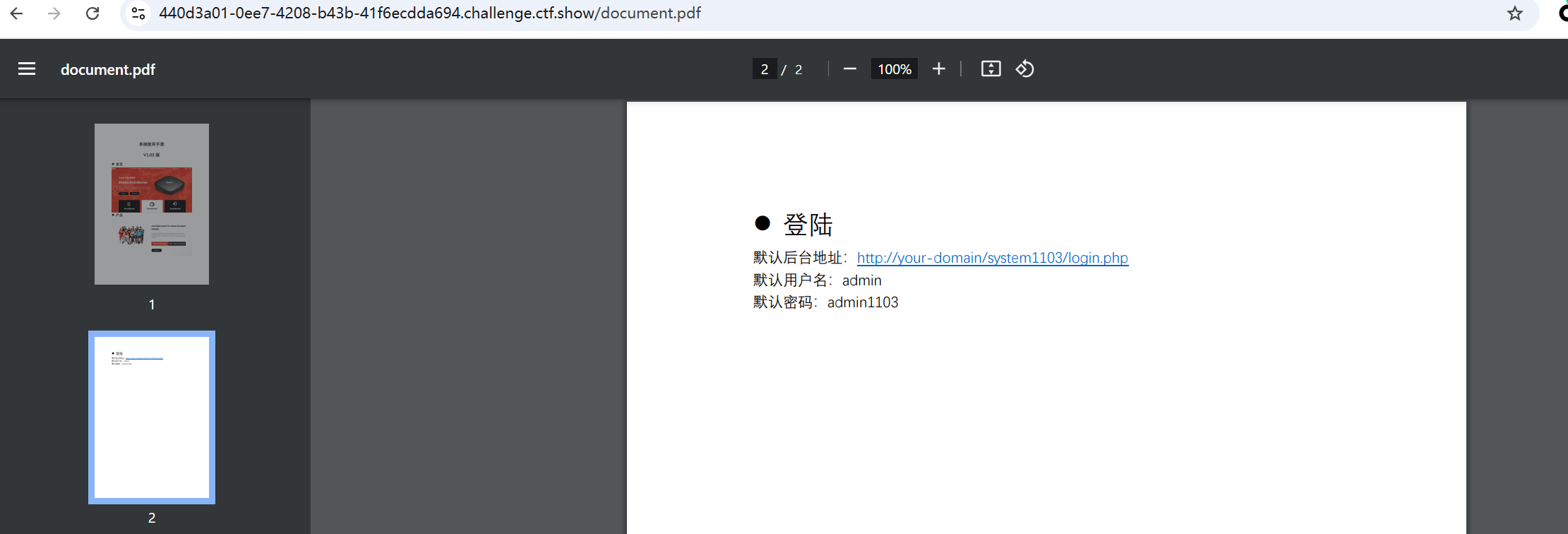Click the default username admin text
1568x534 pixels.
pyautogui.click(x=861, y=280)
